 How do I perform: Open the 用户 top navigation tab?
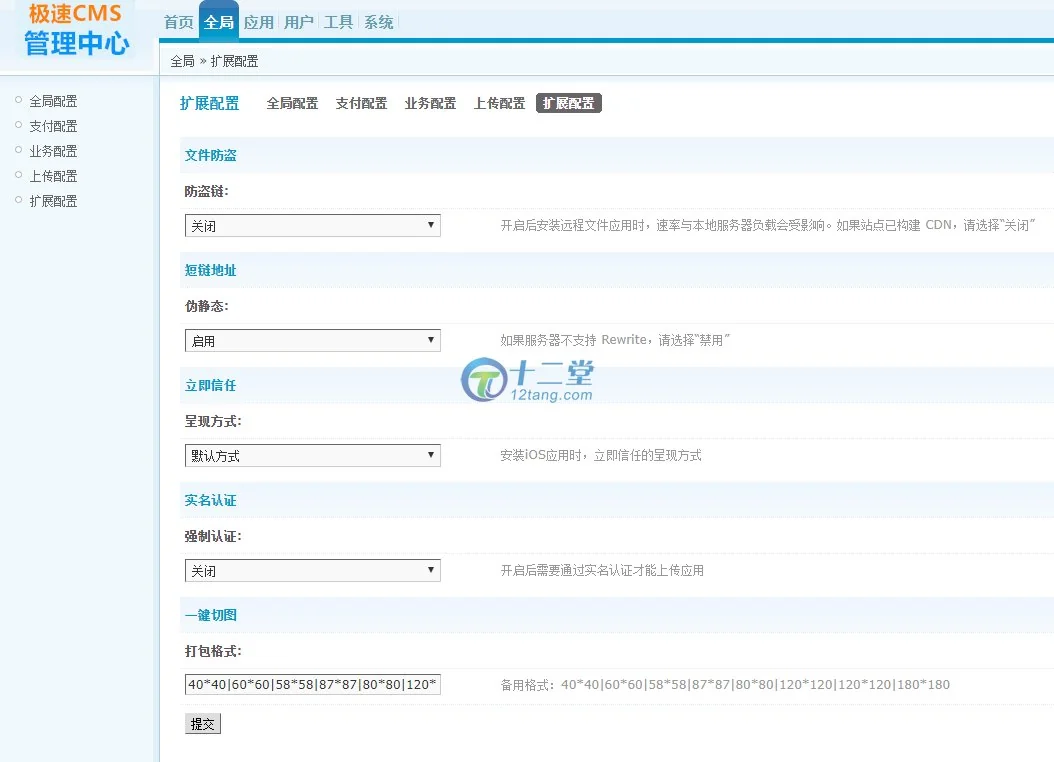click(299, 22)
